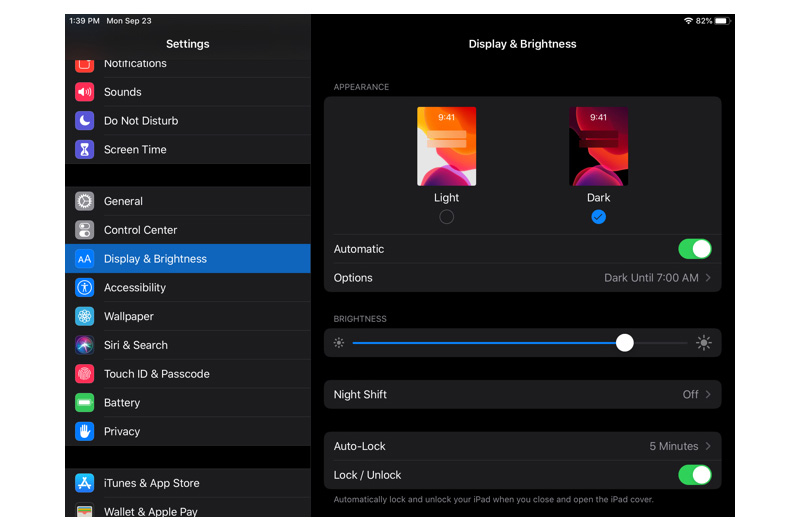Image resolution: width=800 pixels, height=530 pixels.
Task: Click the 'Dark' label under preview
Action: coord(598,197)
